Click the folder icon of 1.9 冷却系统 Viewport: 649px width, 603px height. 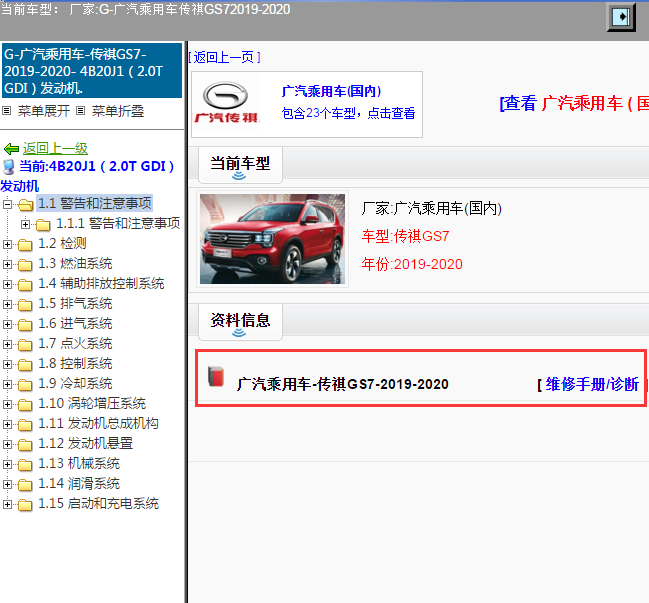25,384
